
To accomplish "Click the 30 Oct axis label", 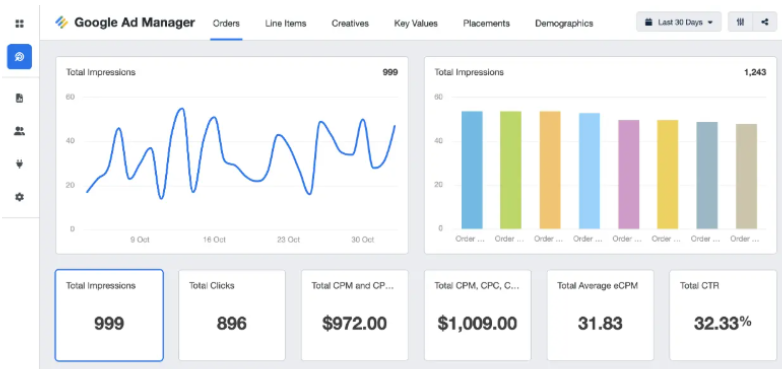I will coord(362,240).
